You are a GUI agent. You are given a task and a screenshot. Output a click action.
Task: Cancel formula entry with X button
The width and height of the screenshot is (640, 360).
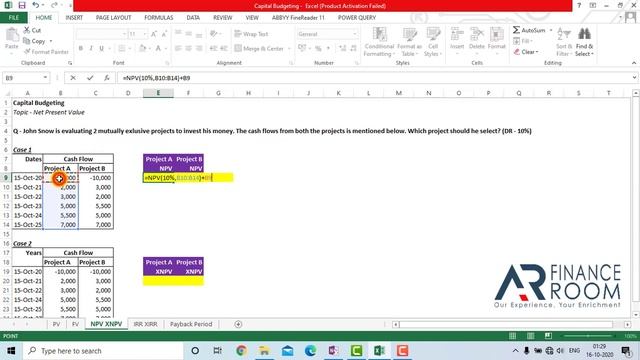pyautogui.click(x=73, y=78)
